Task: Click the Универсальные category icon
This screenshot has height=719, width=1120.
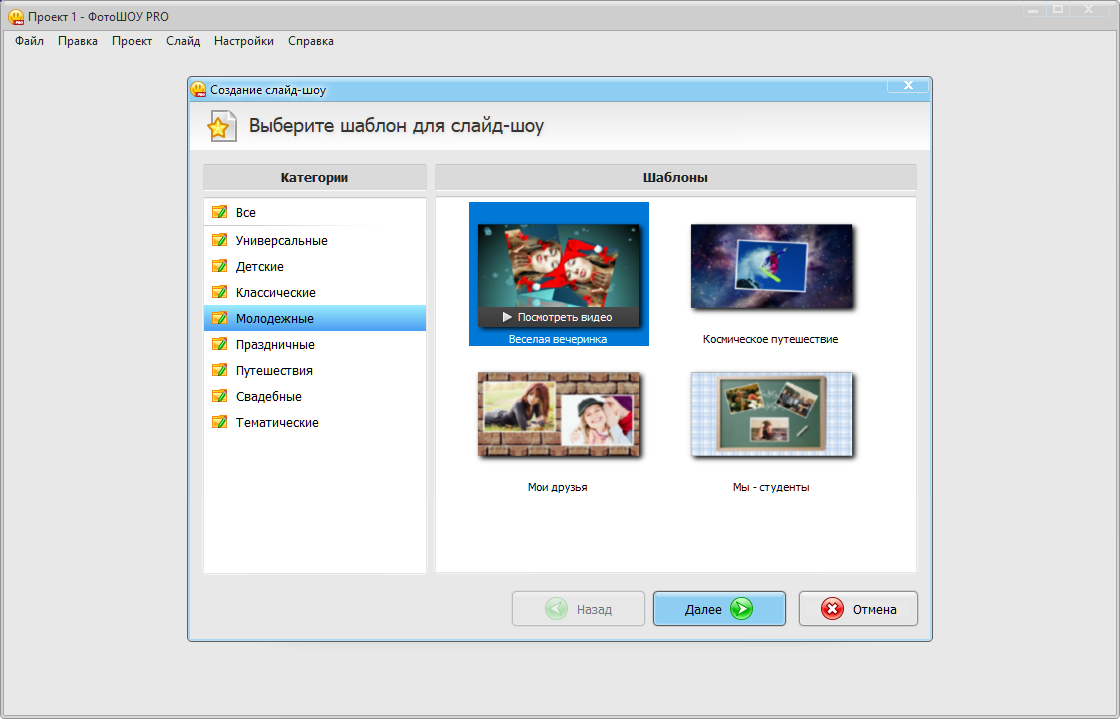Action: click(220, 240)
